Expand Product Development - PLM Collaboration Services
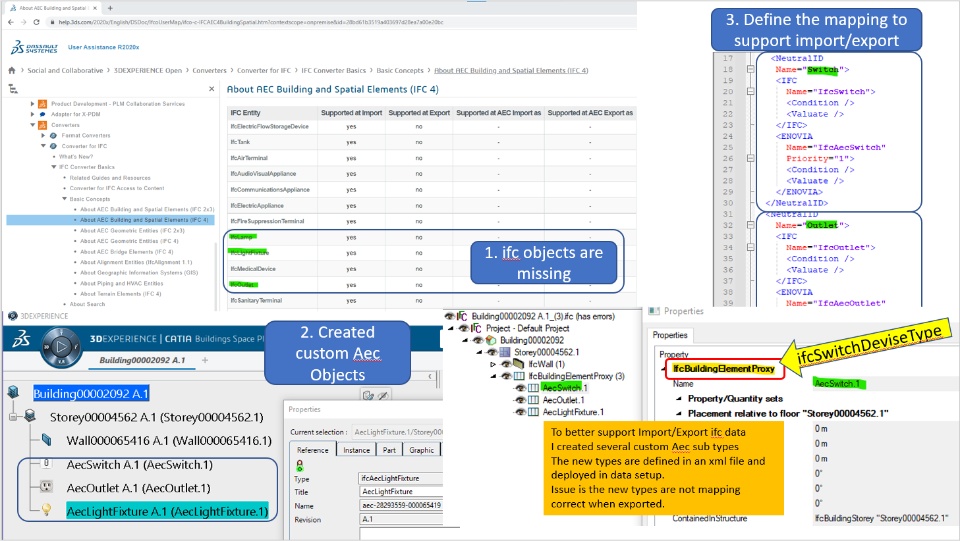This screenshot has height=541, width=960. coord(32,104)
